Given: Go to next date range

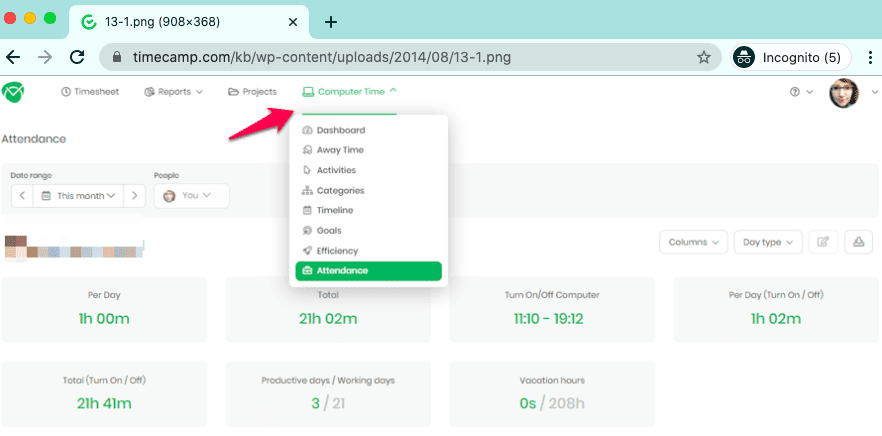Looking at the screenshot, I should [134, 196].
